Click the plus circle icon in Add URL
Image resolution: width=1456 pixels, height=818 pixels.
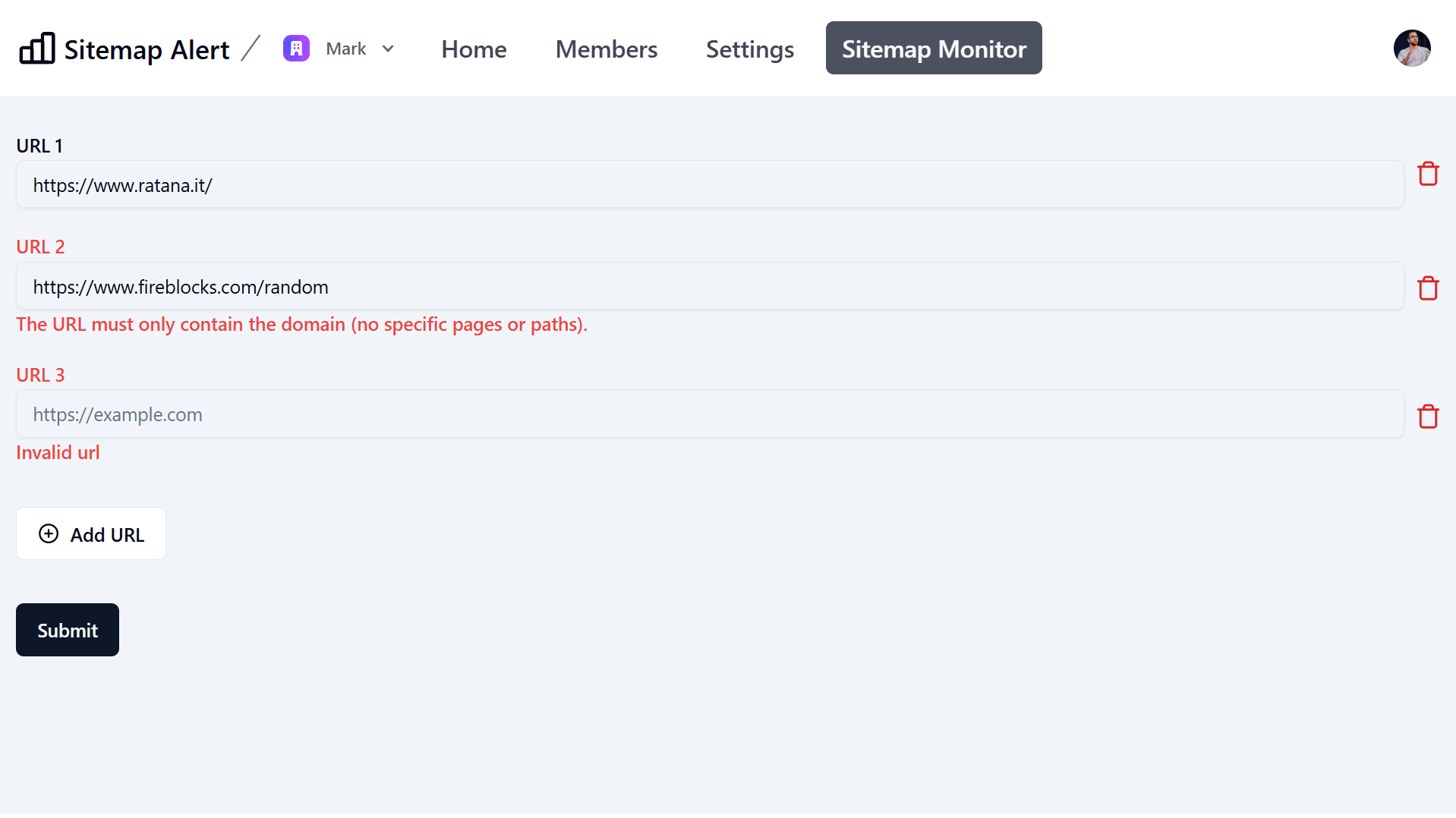coord(49,534)
